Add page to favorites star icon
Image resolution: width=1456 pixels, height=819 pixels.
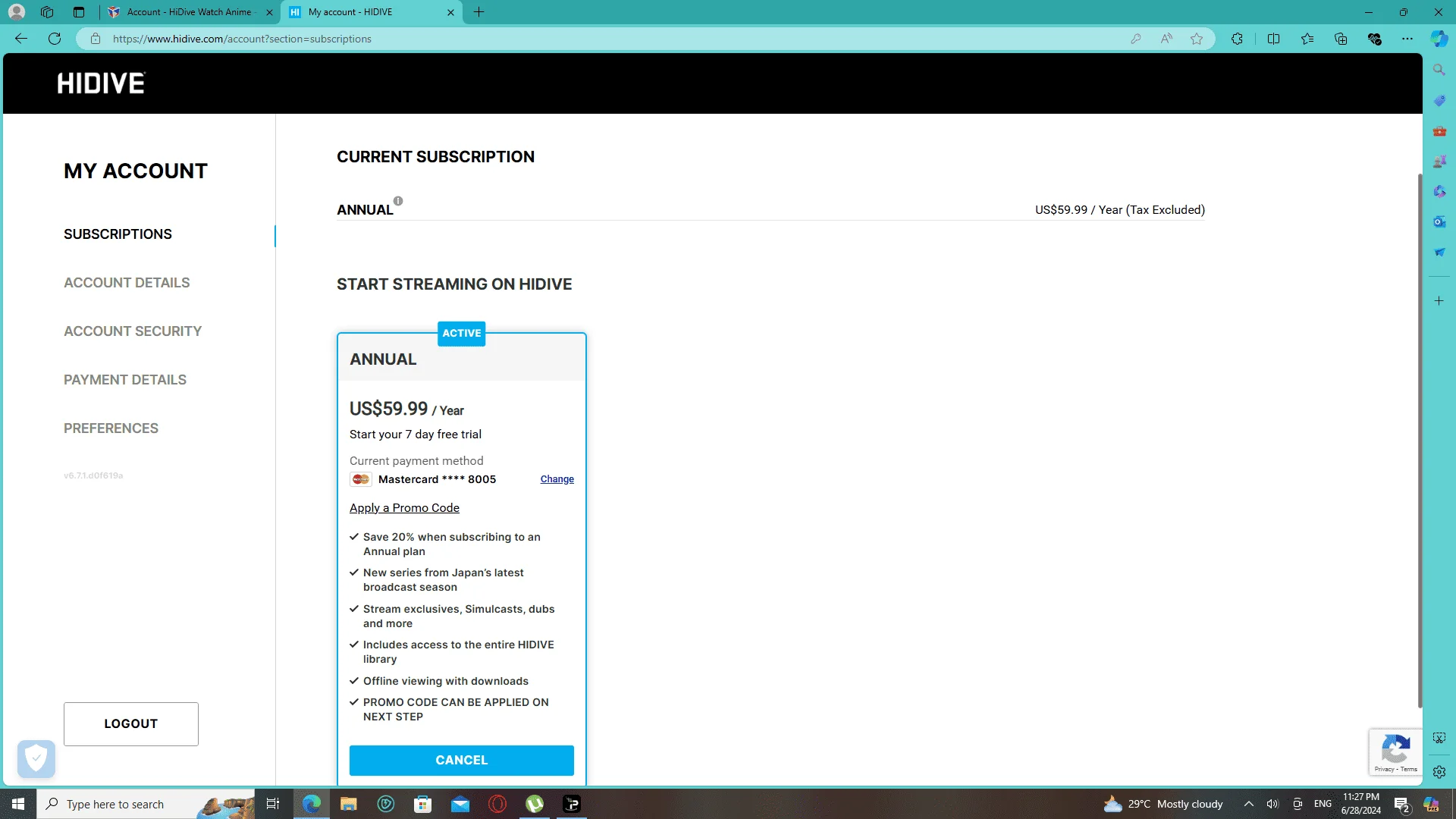click(x=1197, y=39)
